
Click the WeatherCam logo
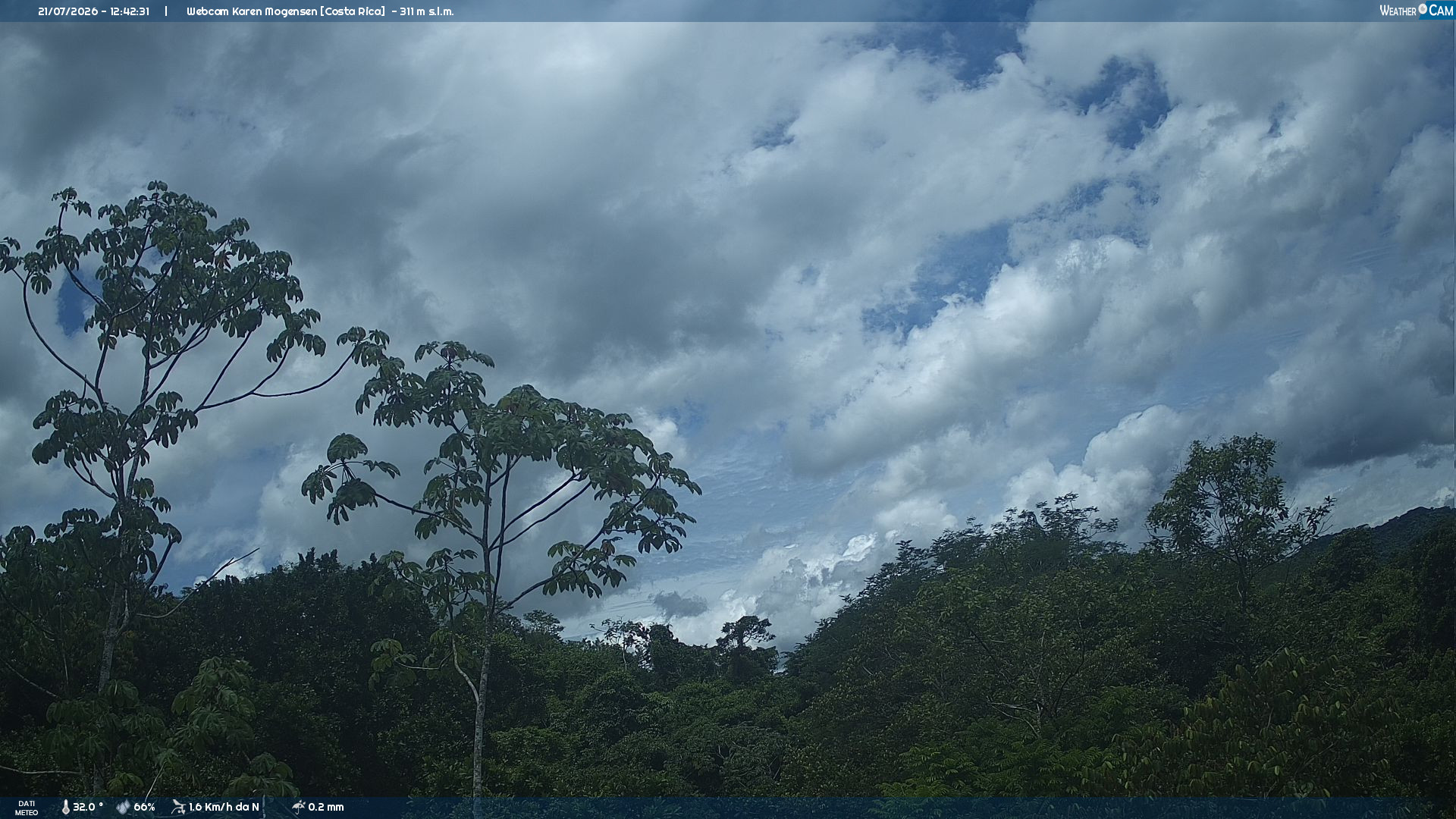tap(1416, 11)
